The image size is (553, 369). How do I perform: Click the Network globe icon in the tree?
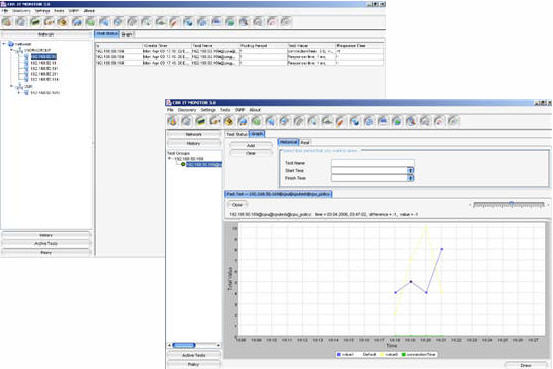[11, 44]
